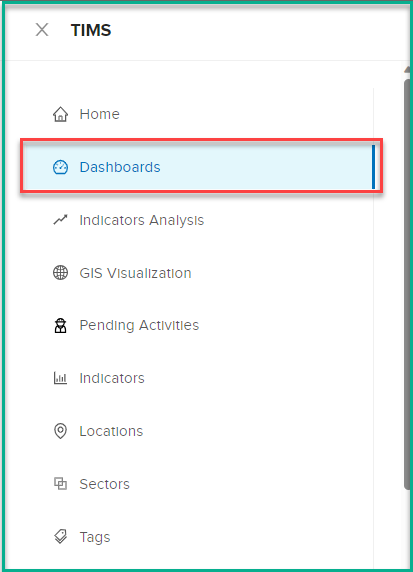This screenshot has width=413, height=572.
Task: Click the sidebar vertical scrollbar
Action: click(408, 285)
